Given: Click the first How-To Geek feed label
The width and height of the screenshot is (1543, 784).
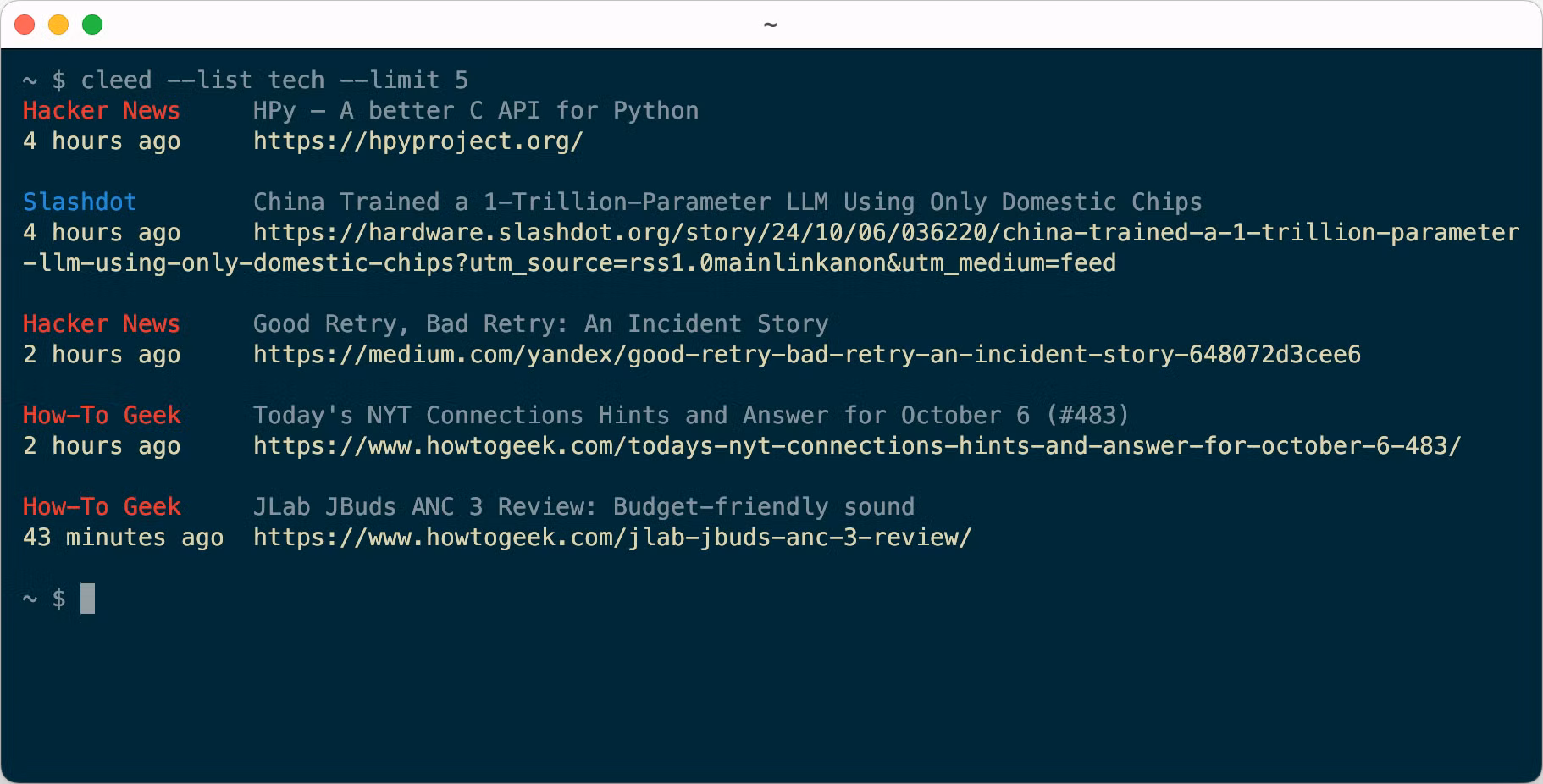Looking at the screenshot, I should 101,416.
